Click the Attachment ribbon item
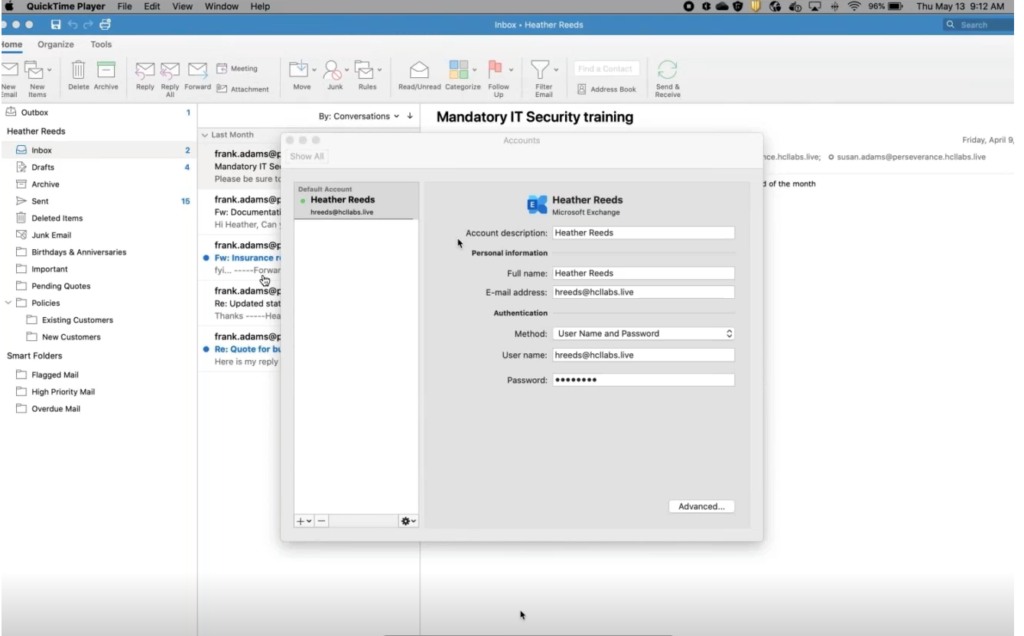 243,89
